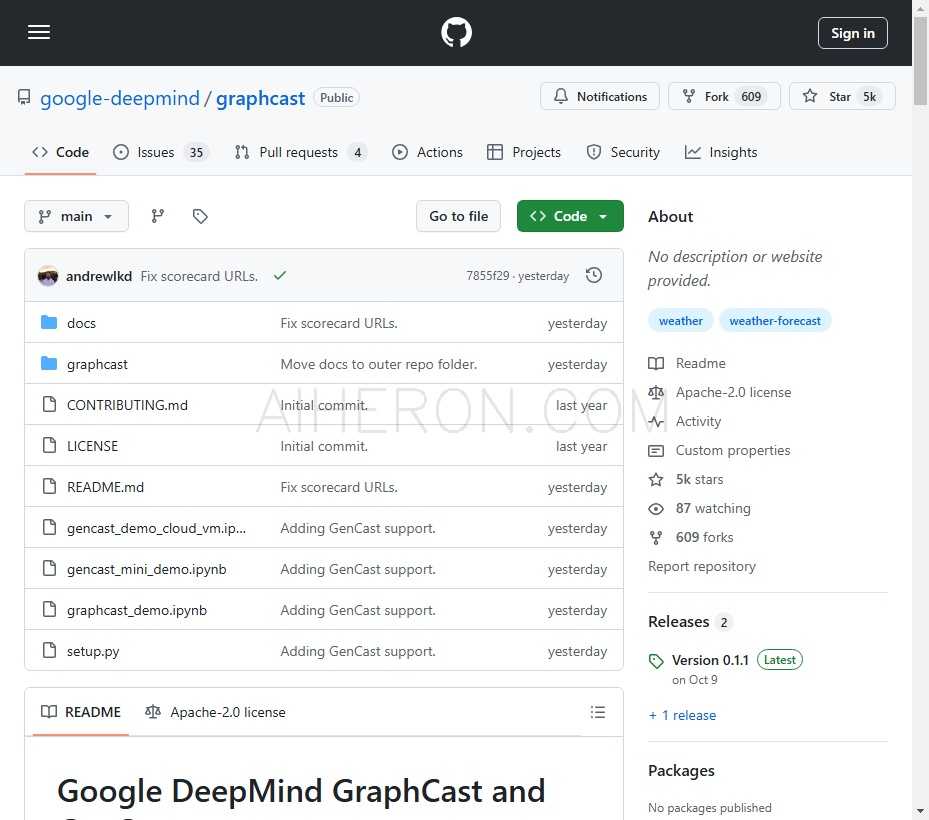Open the andrewlkd author link
The height and width of the screenshot is (820, 929).
click(99, 276)
